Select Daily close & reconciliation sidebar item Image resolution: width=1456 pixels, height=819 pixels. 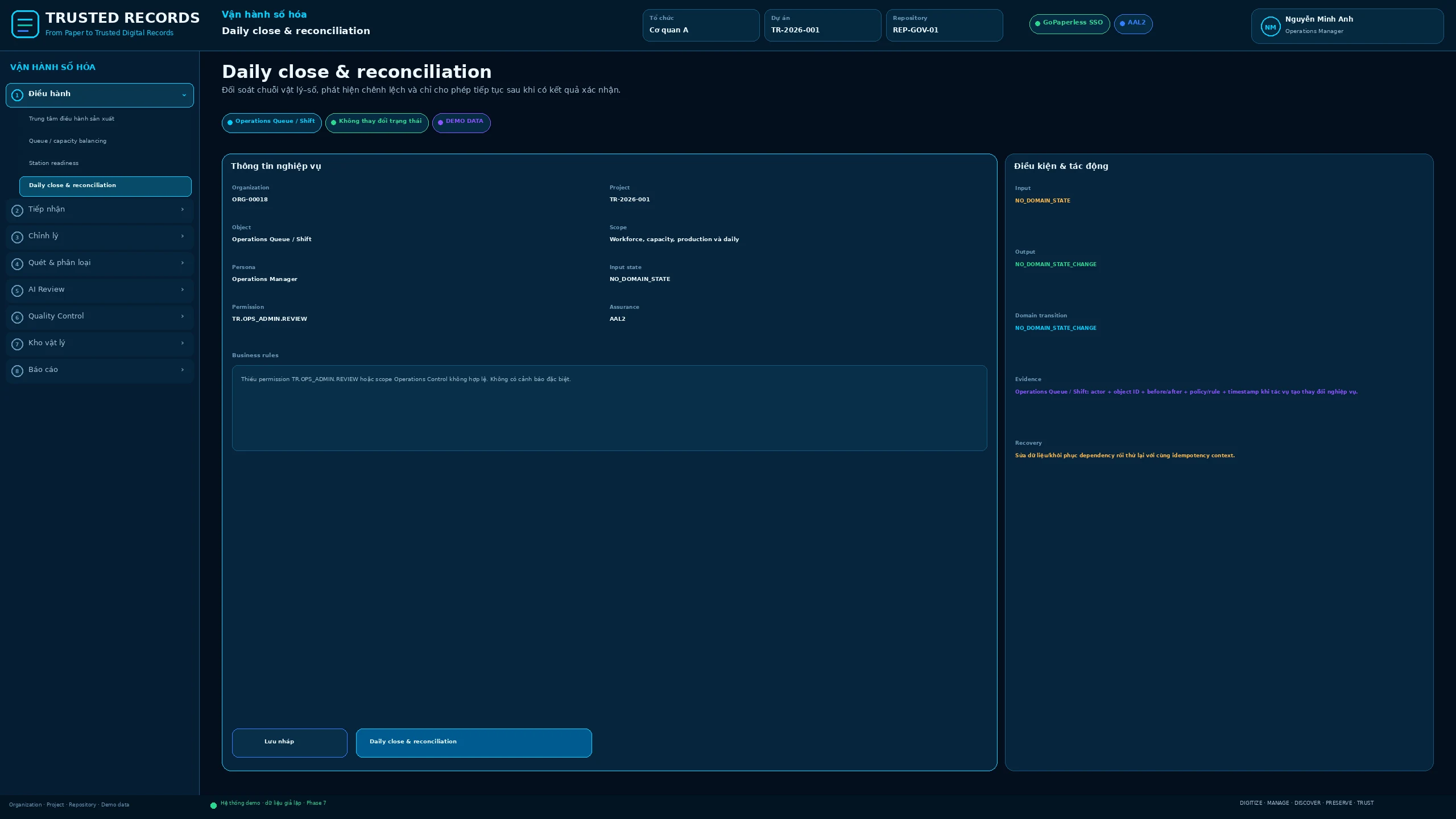[x=105, y=186]
